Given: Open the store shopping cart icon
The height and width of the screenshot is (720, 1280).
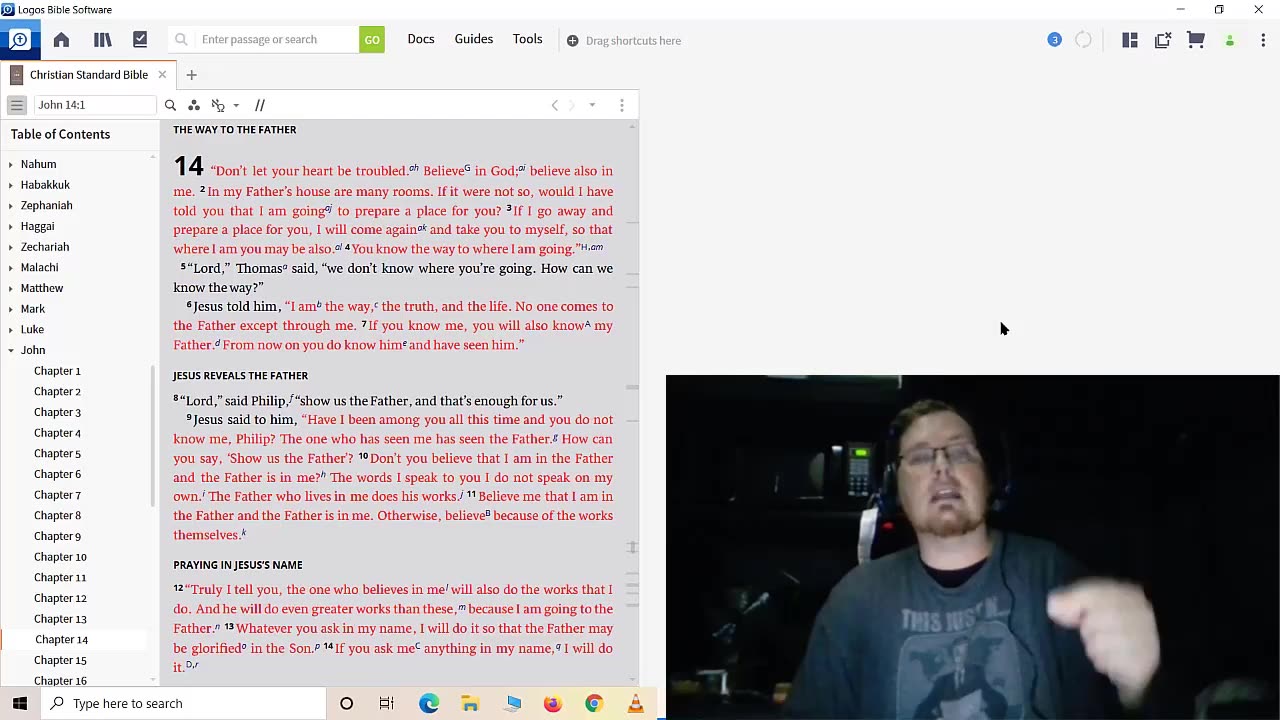Looking at the screenshot, I should [x=1196, y=40].
